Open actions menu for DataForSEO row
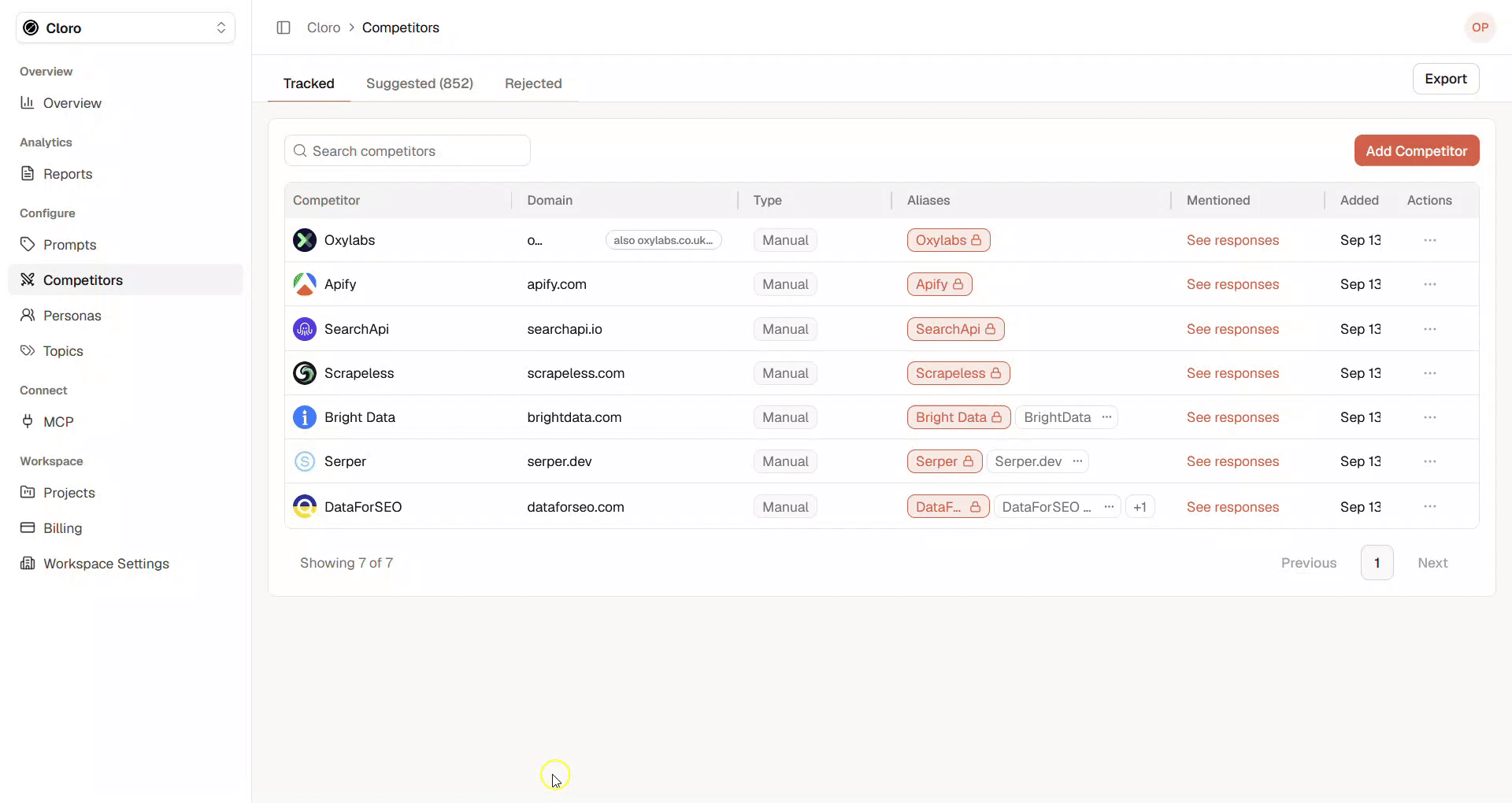The width and height of the screenshot is (1512, 803). [x=1430, y=507]
